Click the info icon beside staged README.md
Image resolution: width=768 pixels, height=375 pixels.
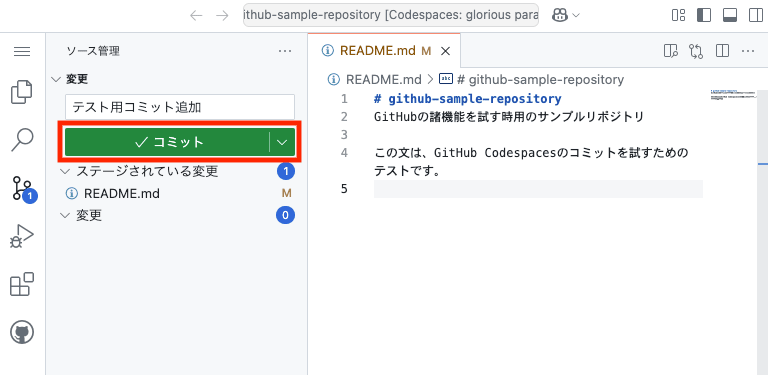click(72, 194)
